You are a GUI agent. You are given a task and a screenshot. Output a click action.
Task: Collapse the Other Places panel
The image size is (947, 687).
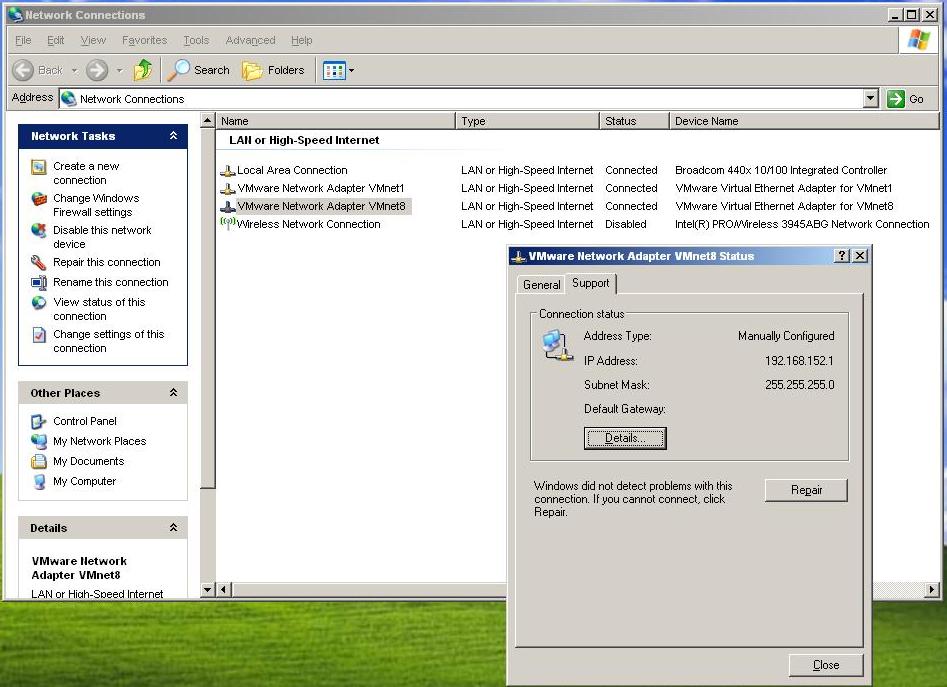173,393
